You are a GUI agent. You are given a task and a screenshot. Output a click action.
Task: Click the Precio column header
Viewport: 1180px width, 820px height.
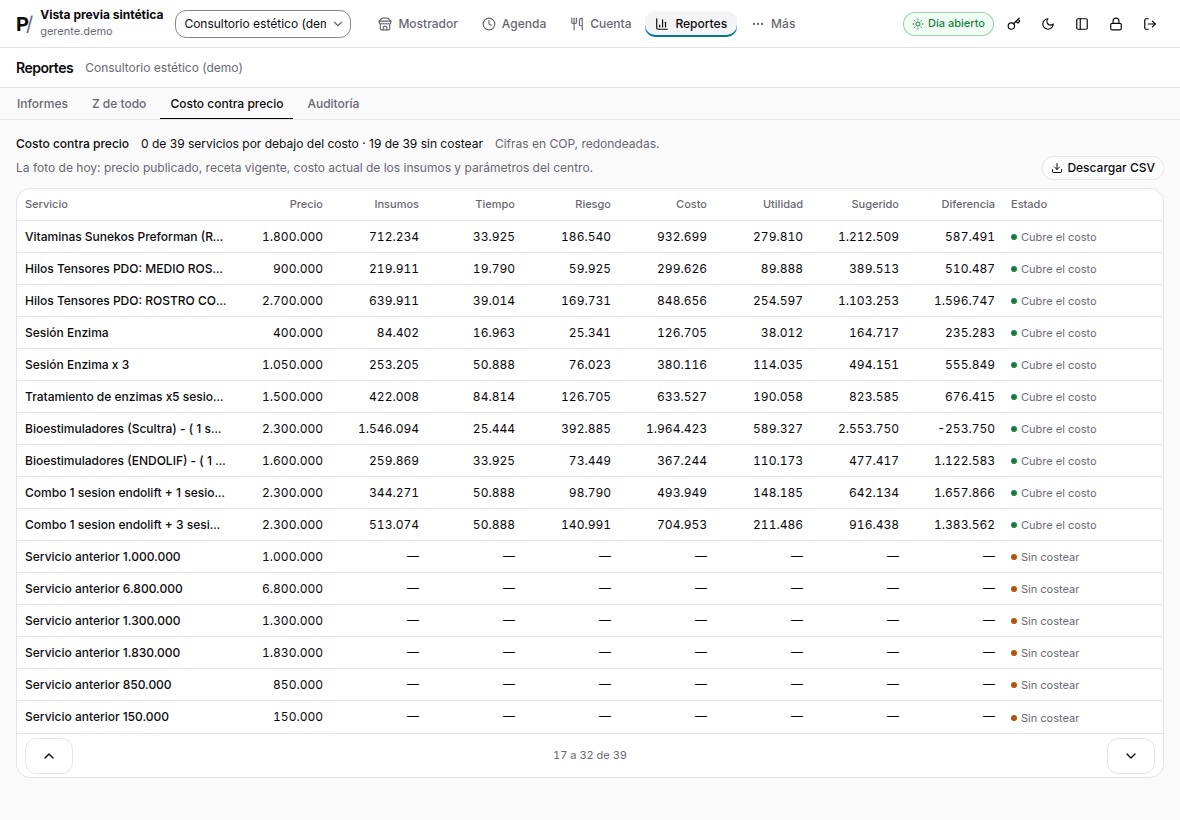(x=306, y=205)
